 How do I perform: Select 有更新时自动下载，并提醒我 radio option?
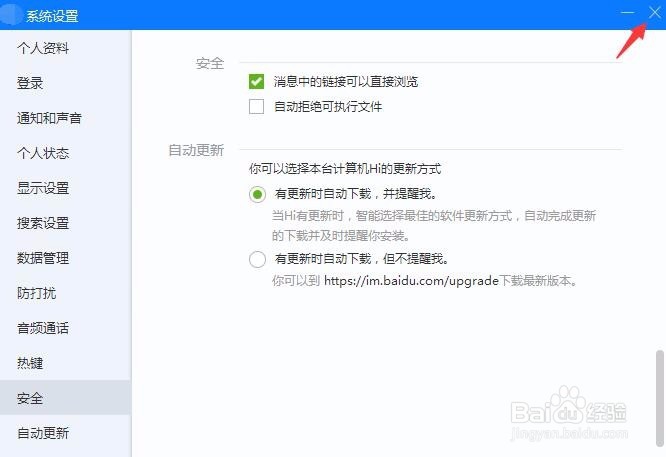pyautogui.click(x=257, y=195)
